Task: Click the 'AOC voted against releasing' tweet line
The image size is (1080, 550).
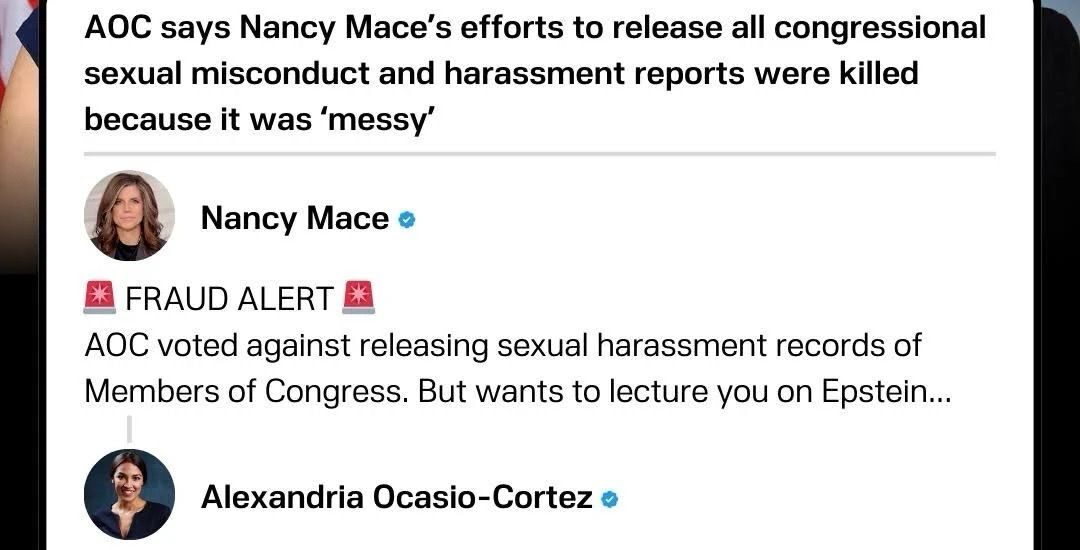Action: (x=502, y=346)
